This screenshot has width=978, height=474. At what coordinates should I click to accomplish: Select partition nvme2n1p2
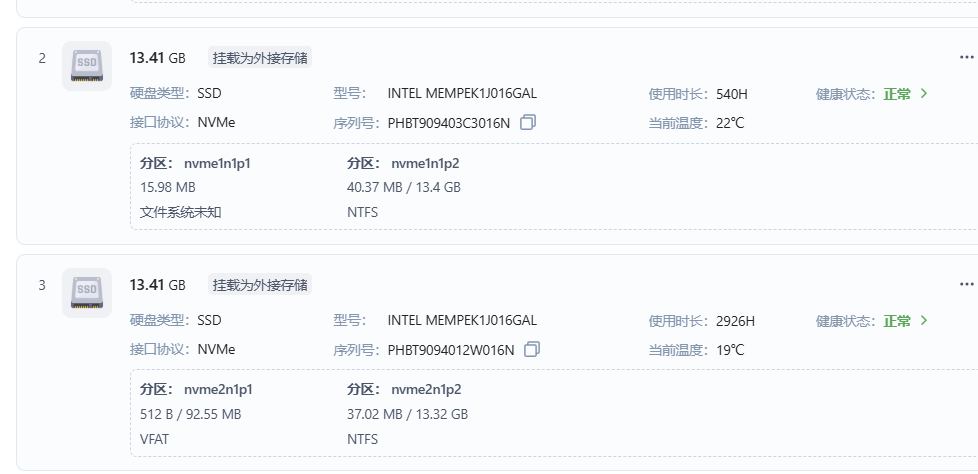point(426,390)
